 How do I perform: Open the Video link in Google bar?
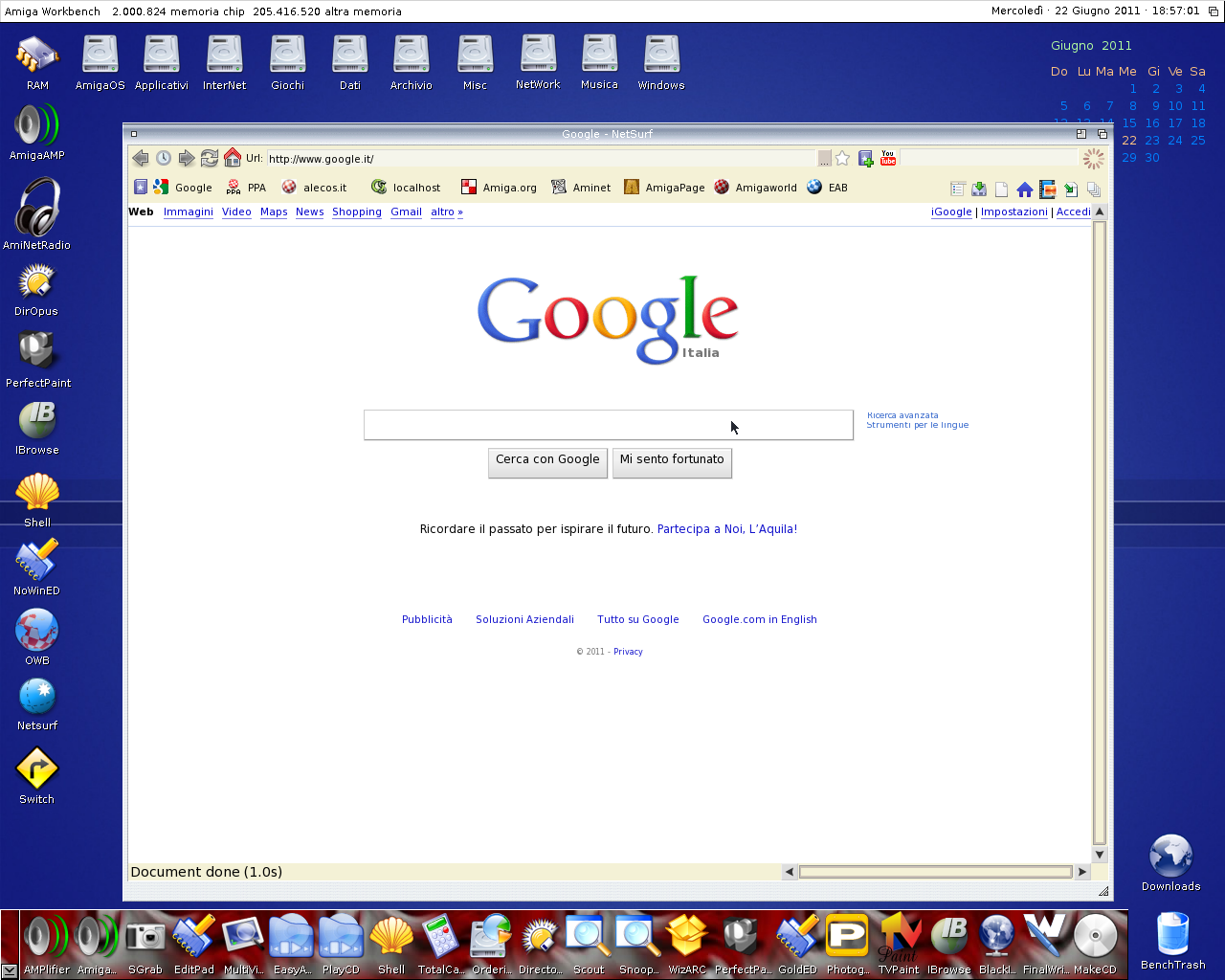(x=236, y=212)
